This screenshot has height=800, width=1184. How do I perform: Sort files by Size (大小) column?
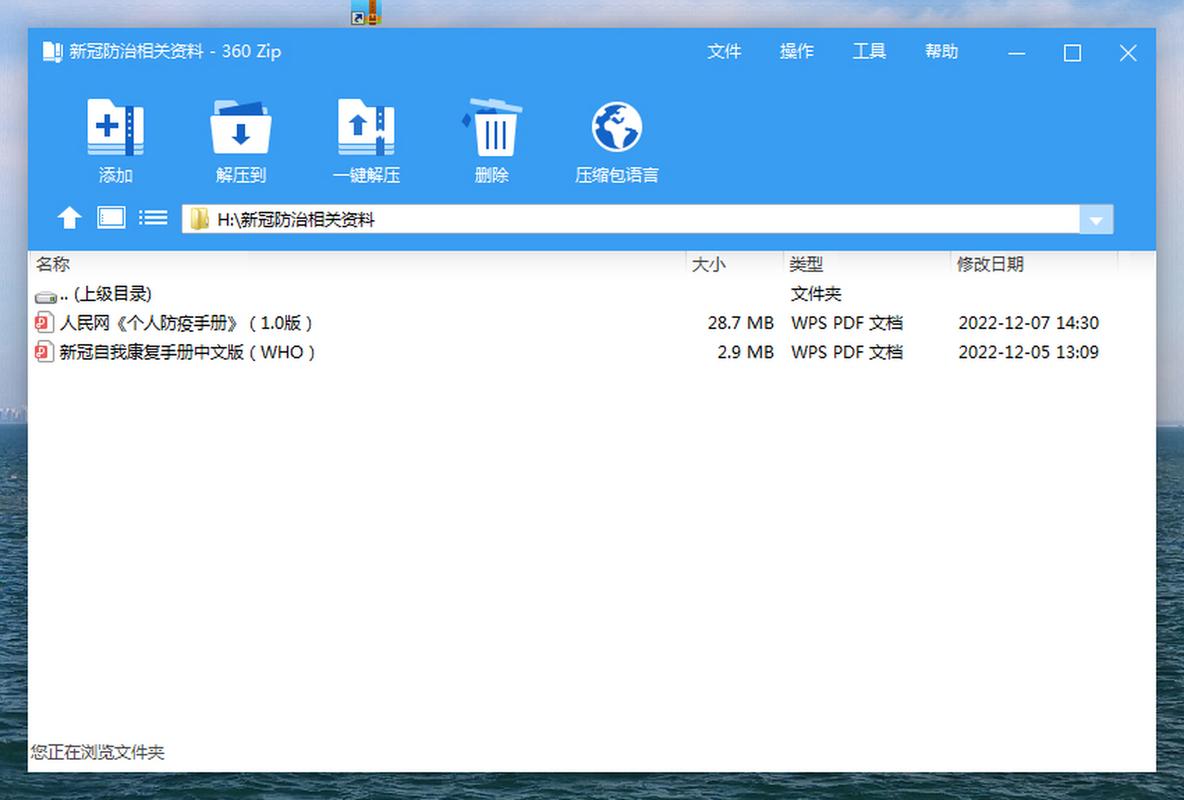[x=709, y=264]
